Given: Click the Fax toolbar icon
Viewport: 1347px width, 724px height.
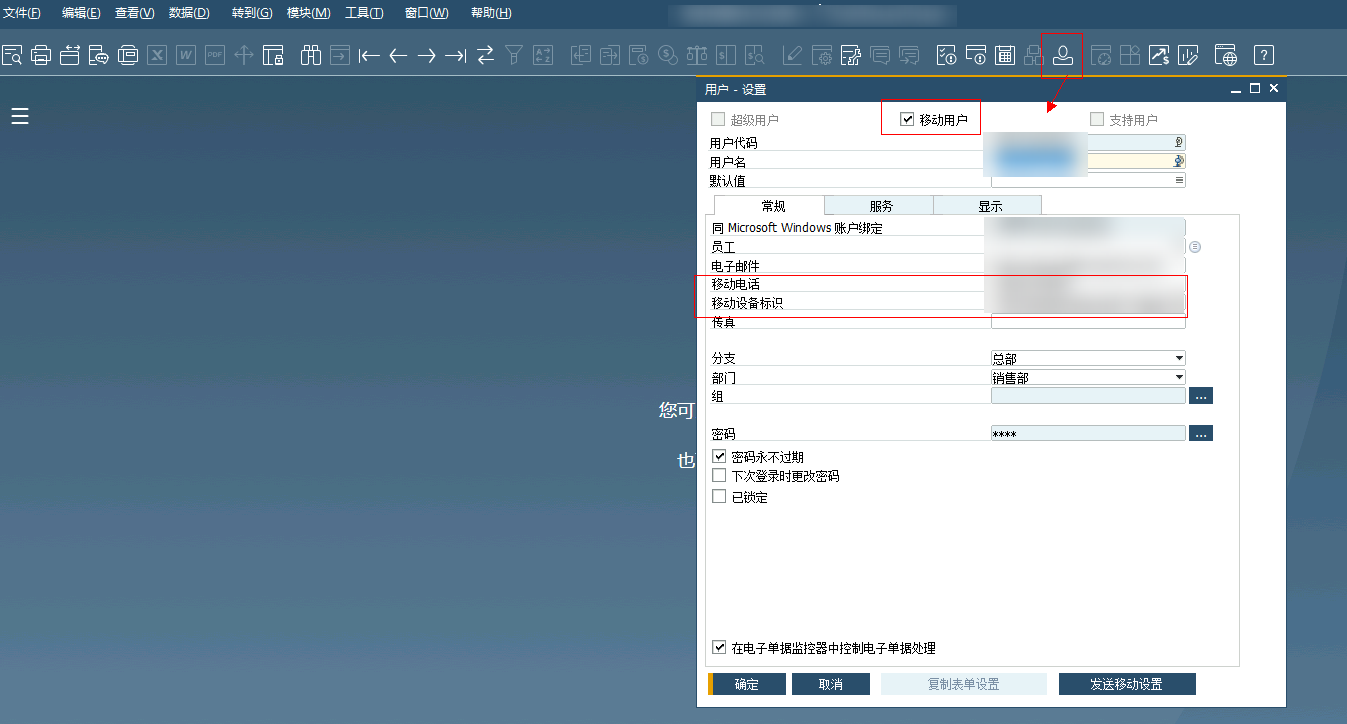Looking at the screenshot, I should coord(128,55).
